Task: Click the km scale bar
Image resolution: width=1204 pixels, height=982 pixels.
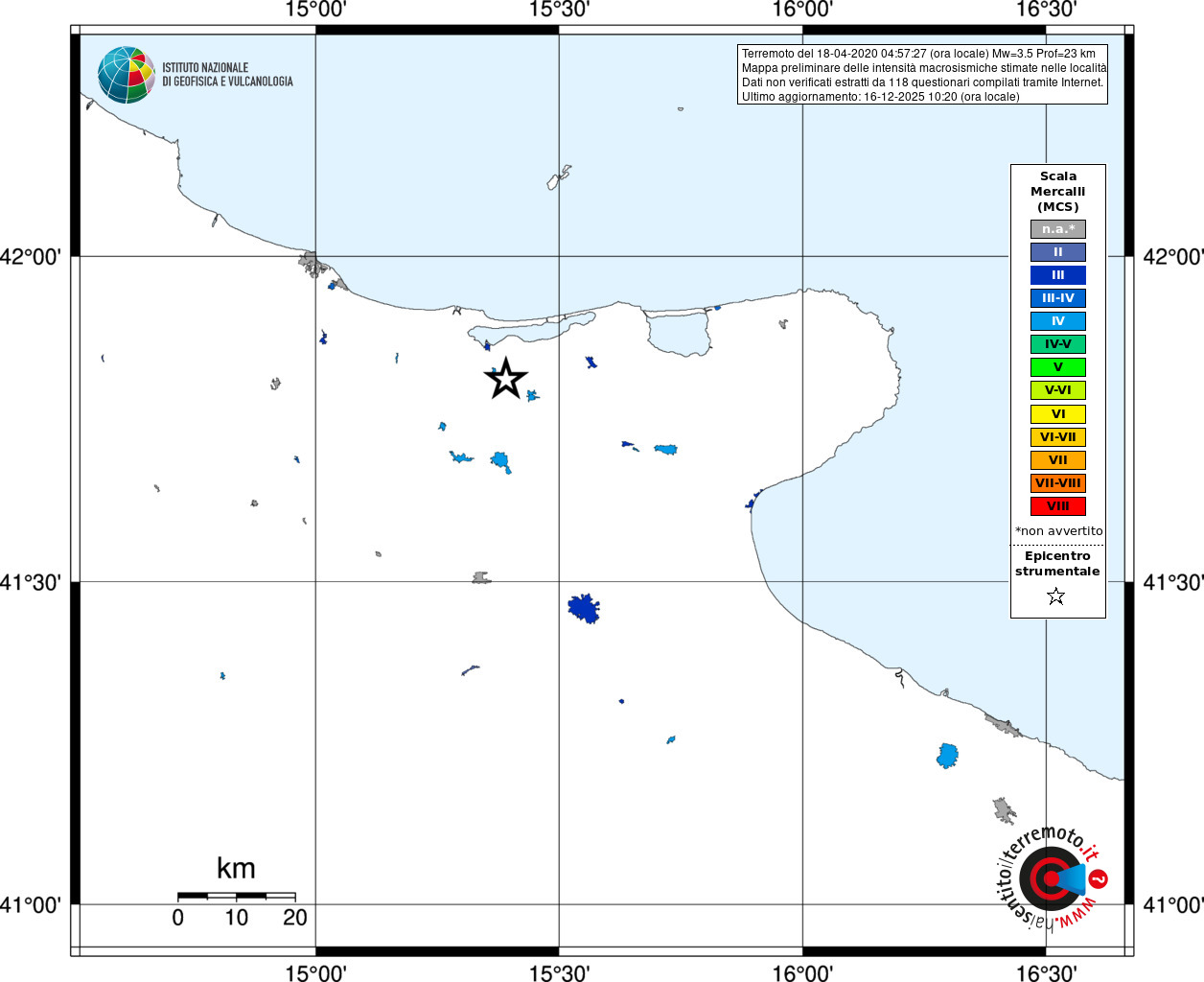Action: [x=237, y=896]
